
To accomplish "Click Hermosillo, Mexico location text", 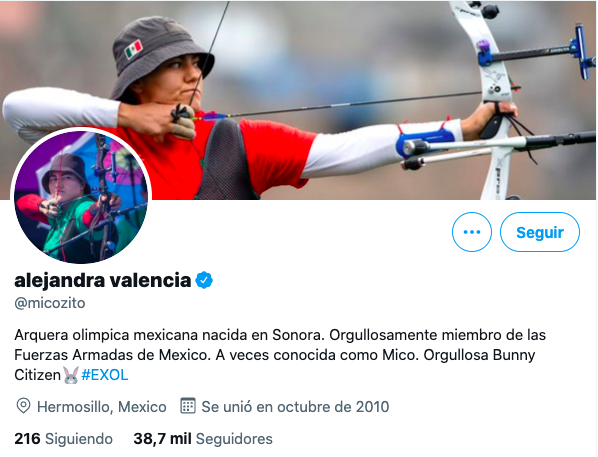I will click(x=102, y=407).
